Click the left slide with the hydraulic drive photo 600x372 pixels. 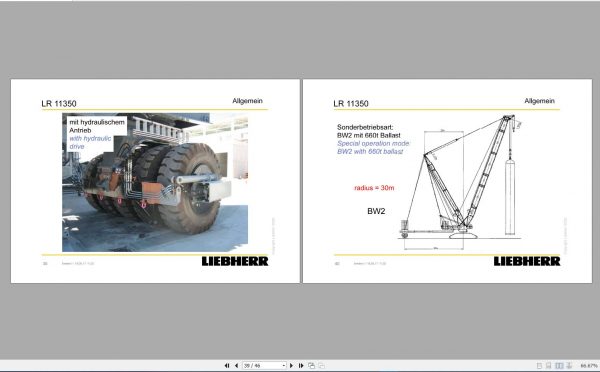[x=155, y=182]
